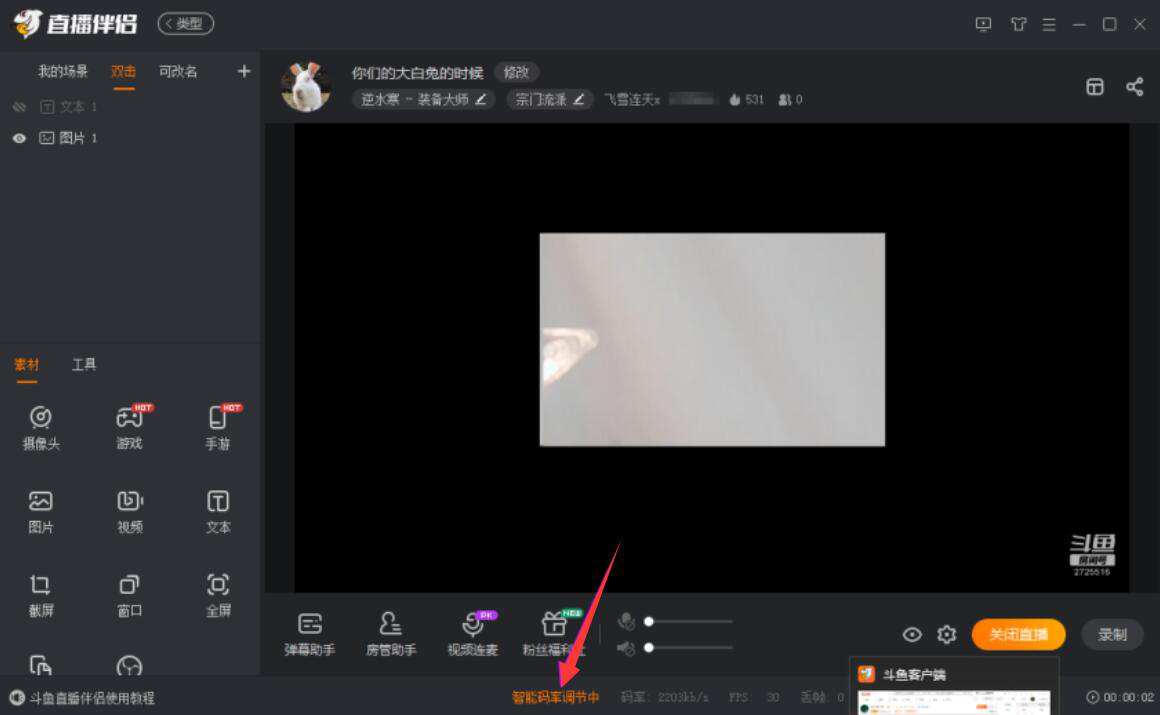Add a picture (图片) source

(41, 511)
